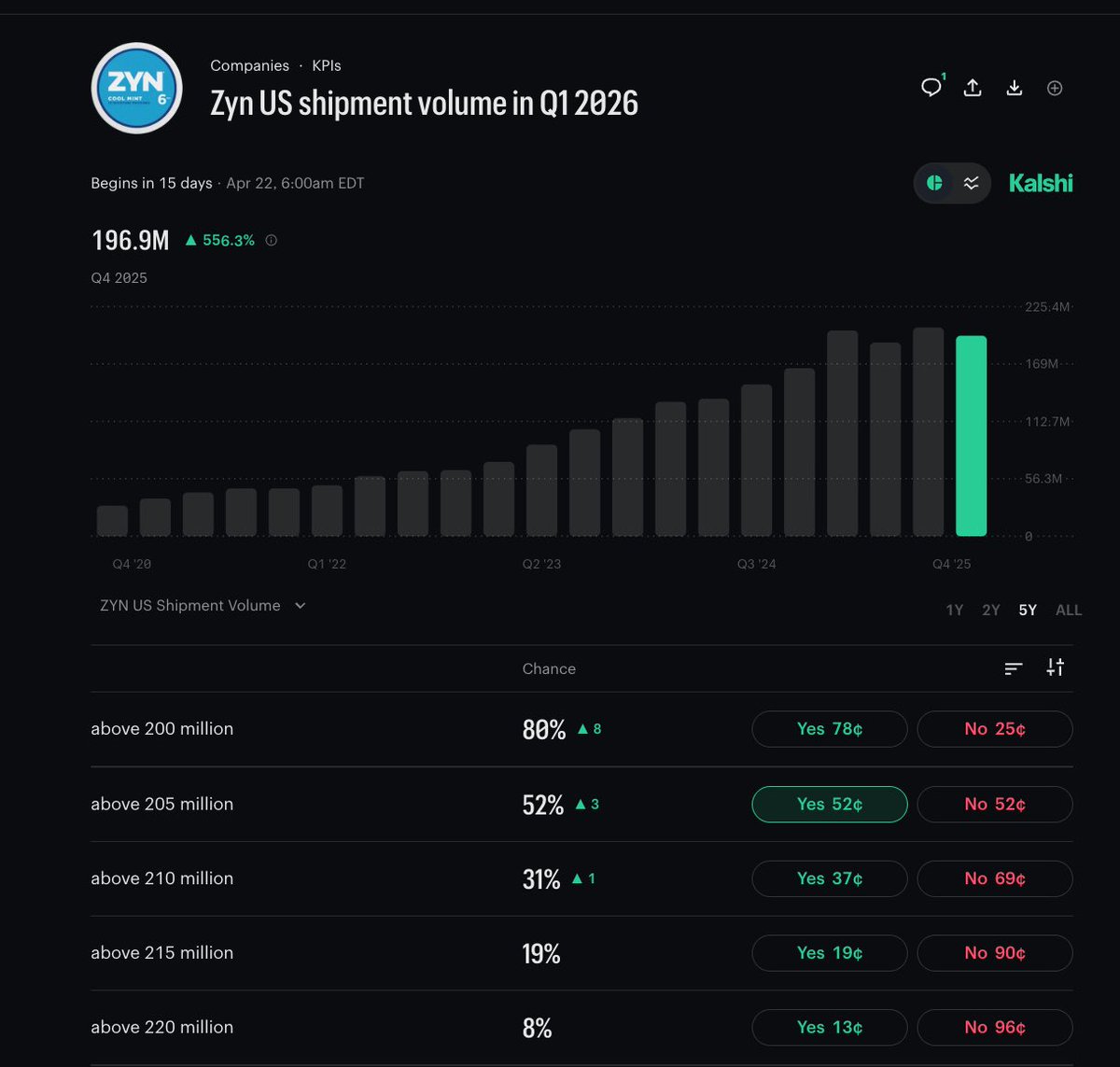Open the Companies breadcrumb
Viewport: 1120px width, 1067px height.
tap(249, 65)
